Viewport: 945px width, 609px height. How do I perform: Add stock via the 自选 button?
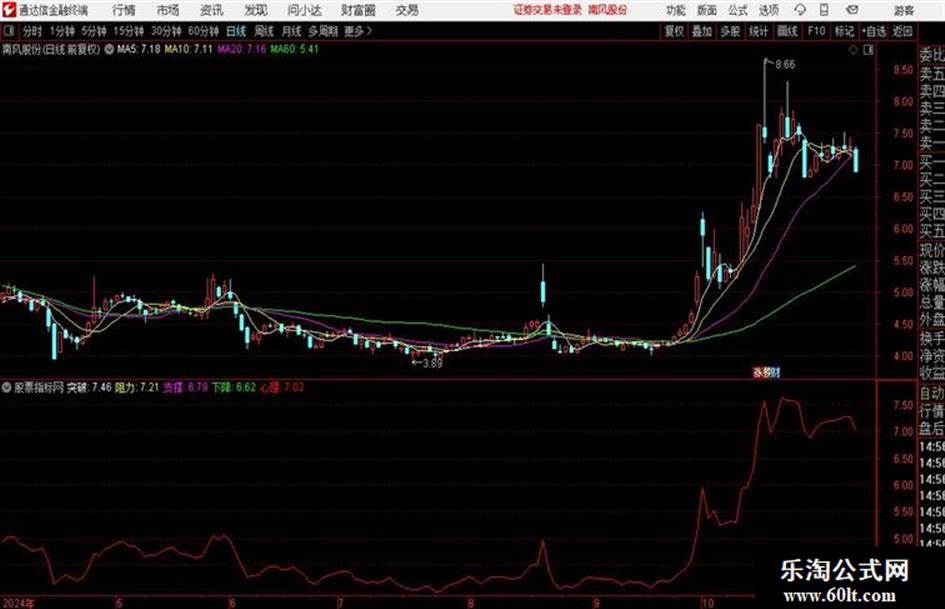tap(874, 31)
